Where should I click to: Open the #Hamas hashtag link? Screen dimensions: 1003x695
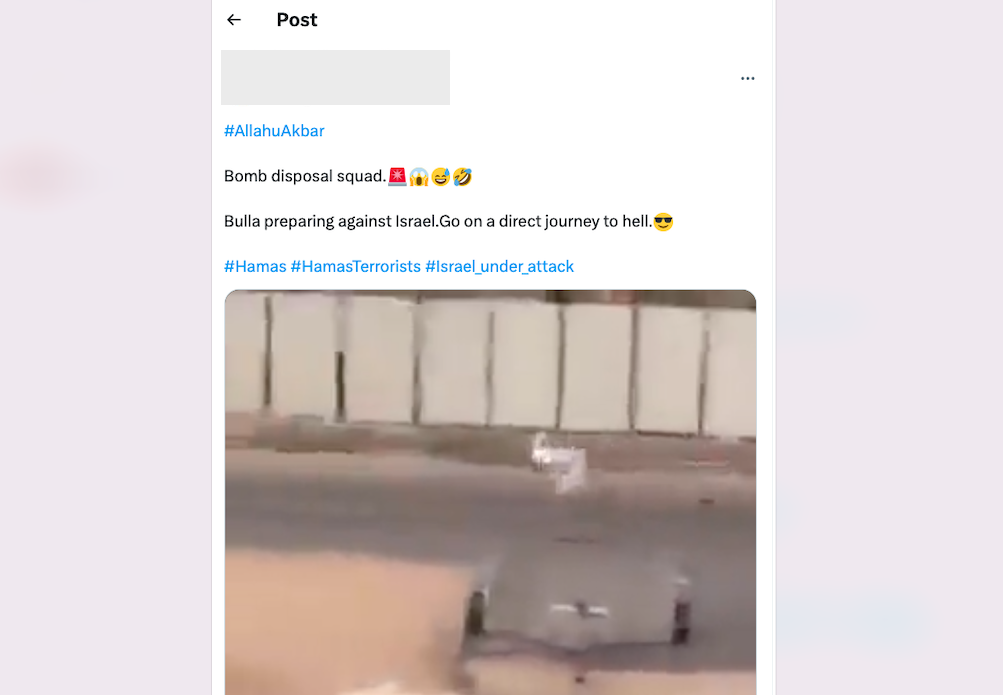255,267
